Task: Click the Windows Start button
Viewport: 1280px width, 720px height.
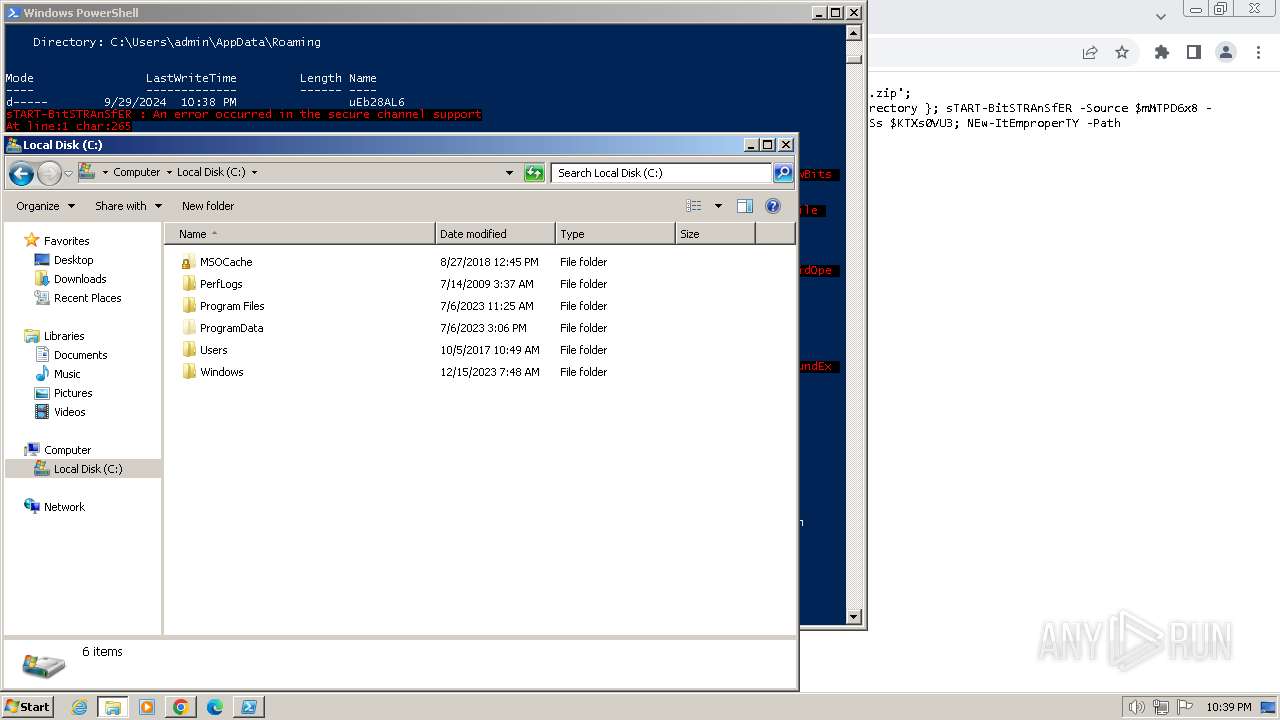Action: click(x=27, y=706)
